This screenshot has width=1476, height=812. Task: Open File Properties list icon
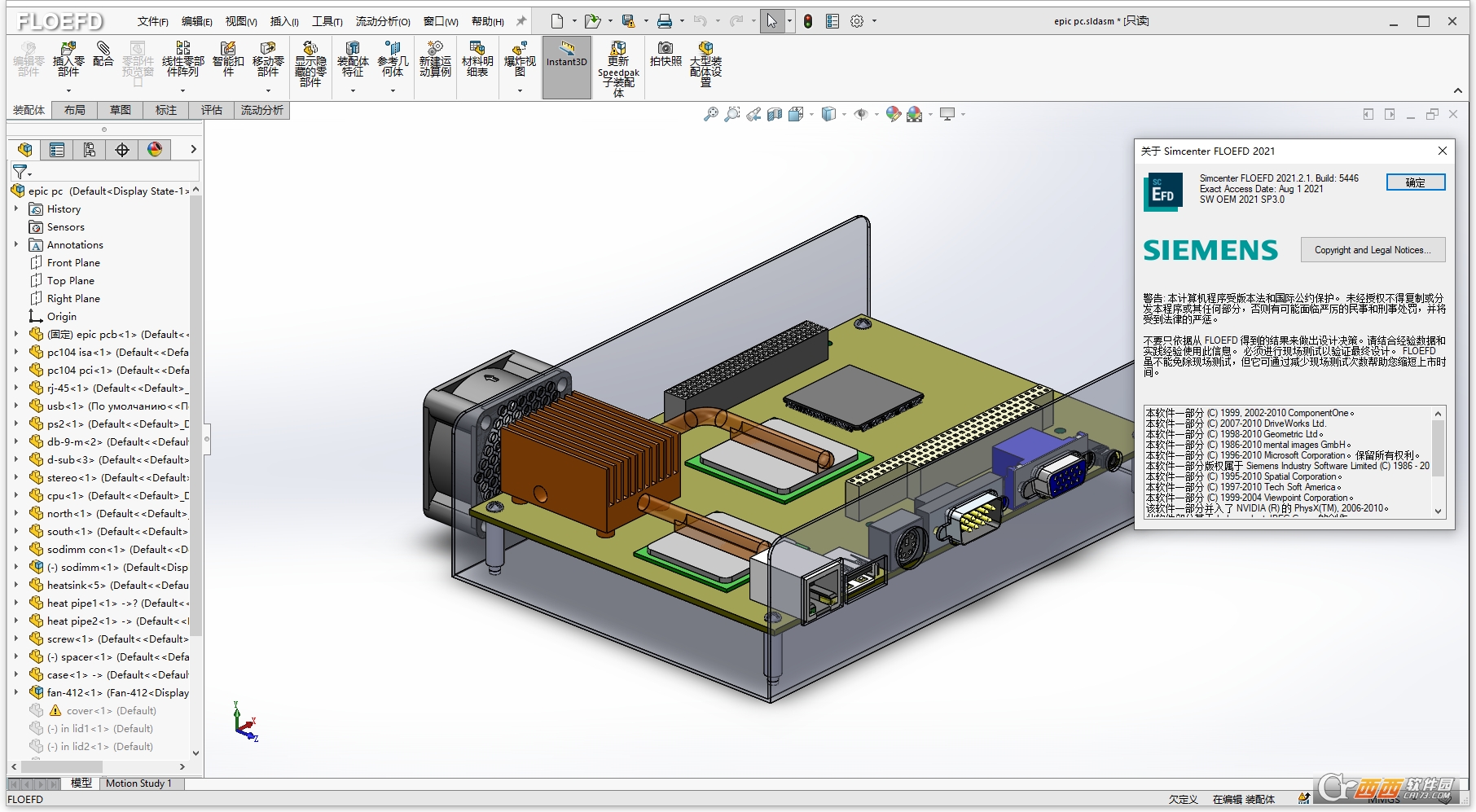click(832, 21)
